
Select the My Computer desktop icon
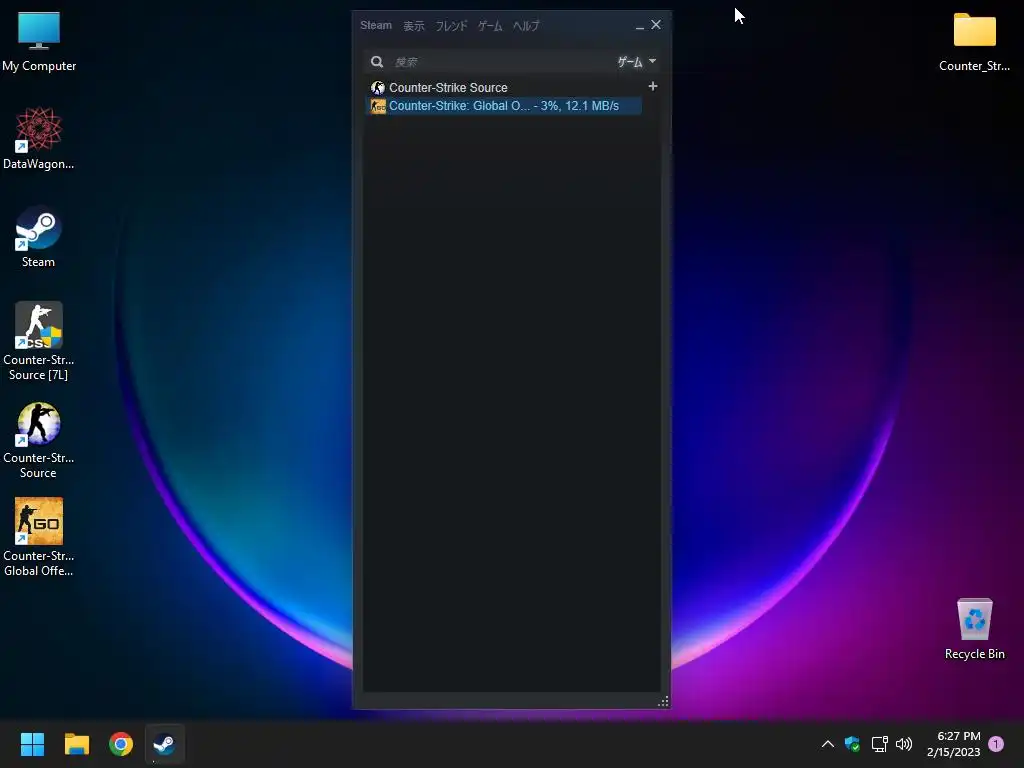click(39, 42)
